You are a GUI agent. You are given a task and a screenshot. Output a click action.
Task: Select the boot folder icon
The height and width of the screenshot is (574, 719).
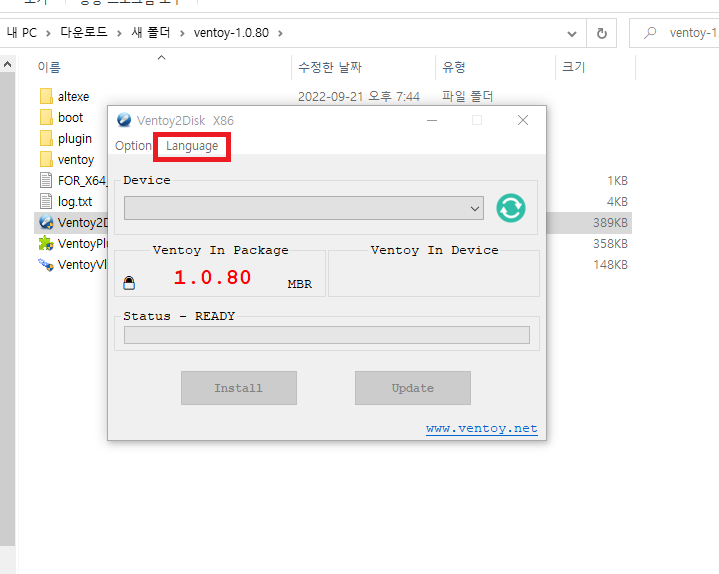point(46,117)
